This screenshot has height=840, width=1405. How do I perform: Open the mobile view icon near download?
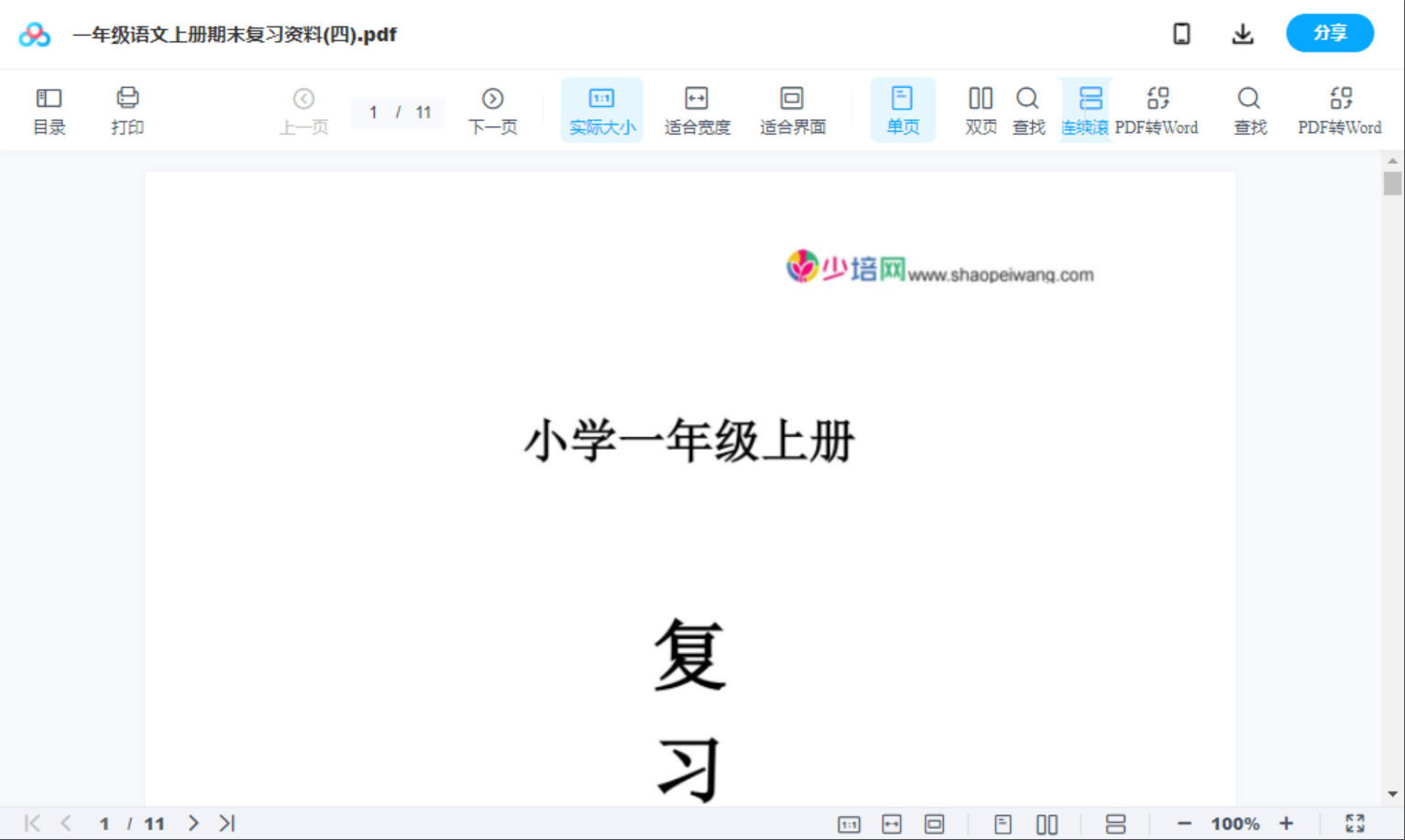[1181, 33]
